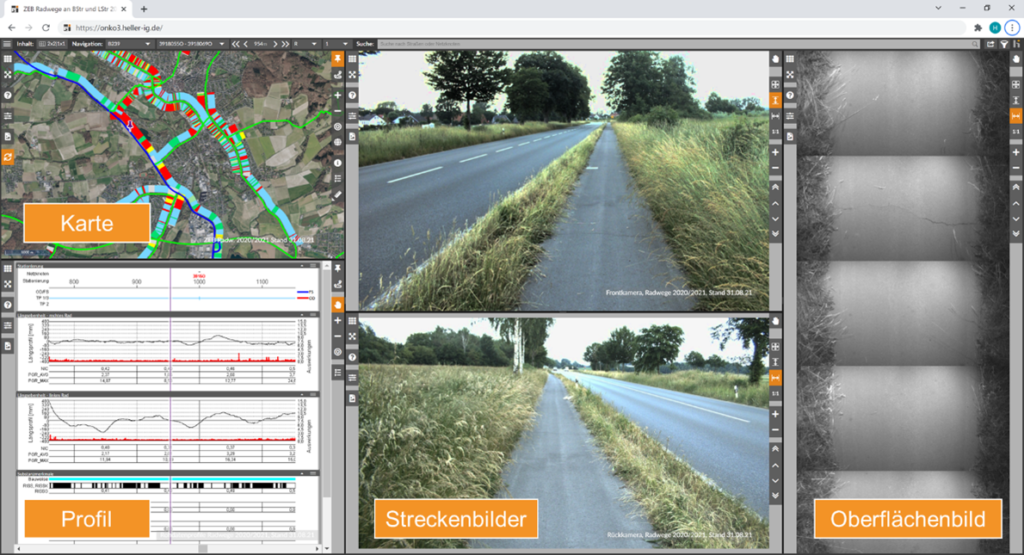Click the filter funnel icon at top right
The image size is (1024, 555).
1004,44
